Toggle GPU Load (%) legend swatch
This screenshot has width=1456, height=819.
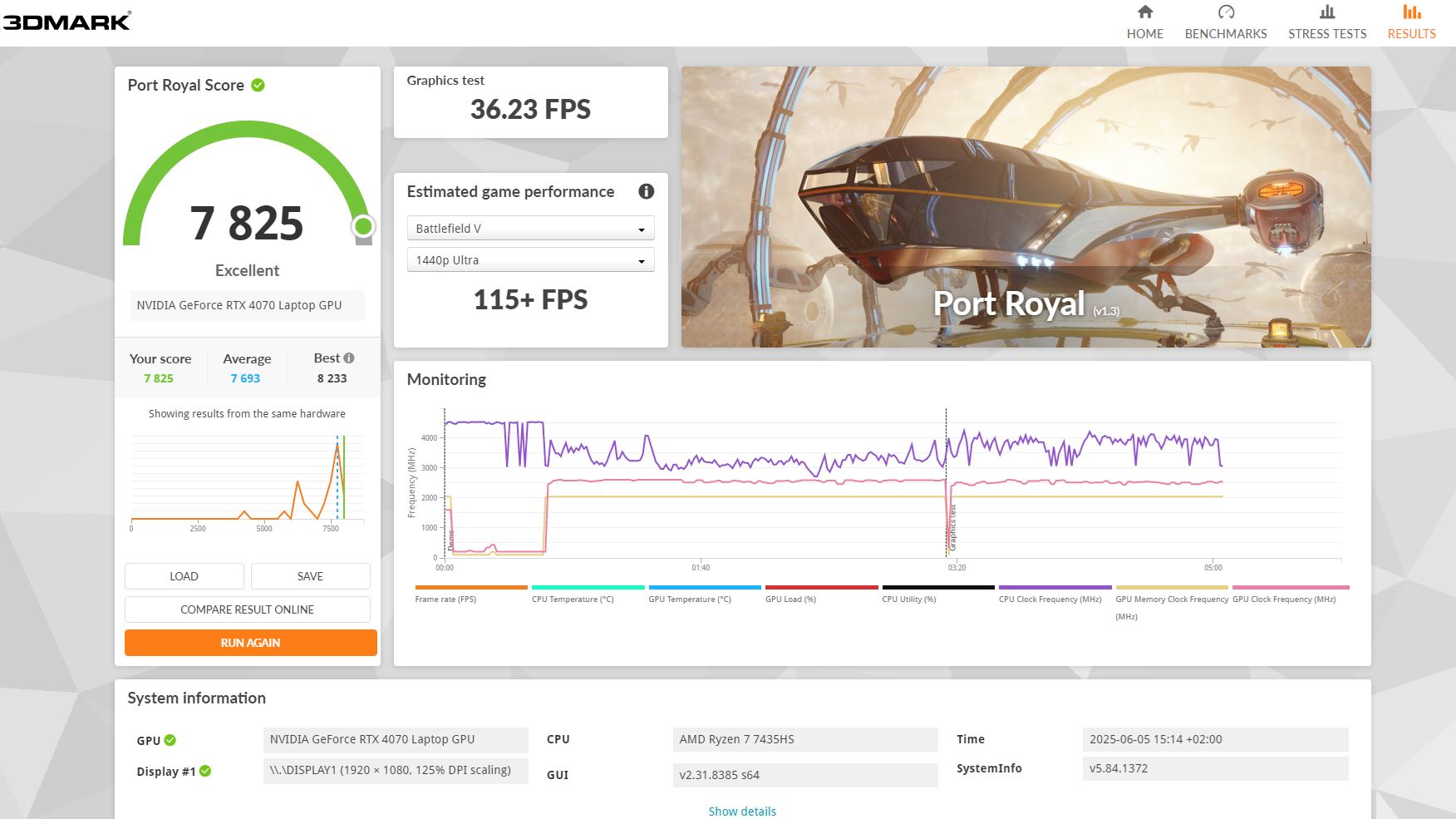822,587
